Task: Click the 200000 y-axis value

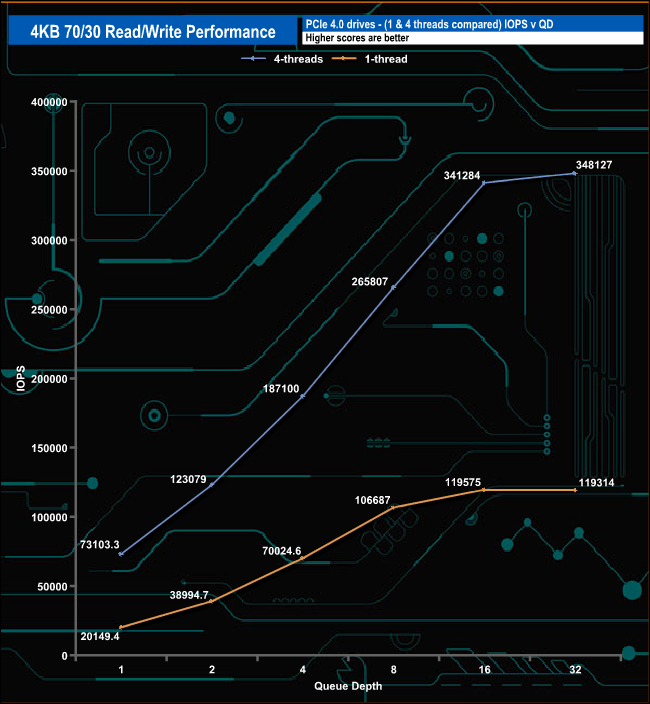Action: pos(49,378)
